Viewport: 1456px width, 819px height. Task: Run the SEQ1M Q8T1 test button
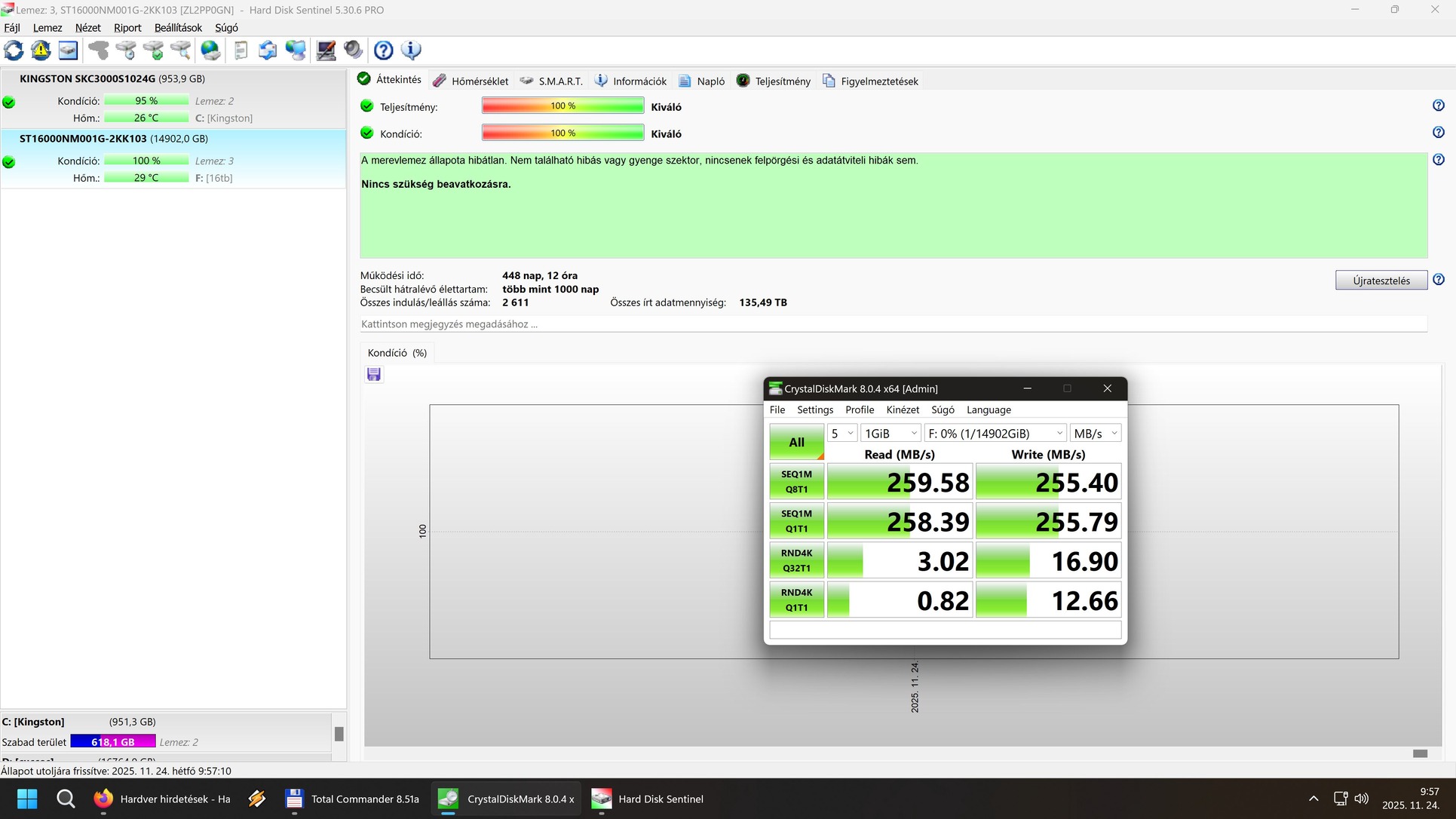click(796, 482)
